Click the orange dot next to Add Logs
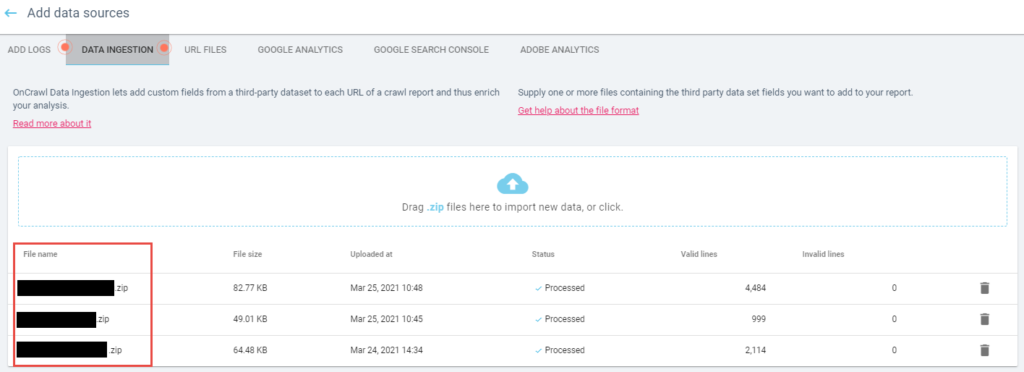The height and width of the screenshot is (372, 1024). pos(64,48)
